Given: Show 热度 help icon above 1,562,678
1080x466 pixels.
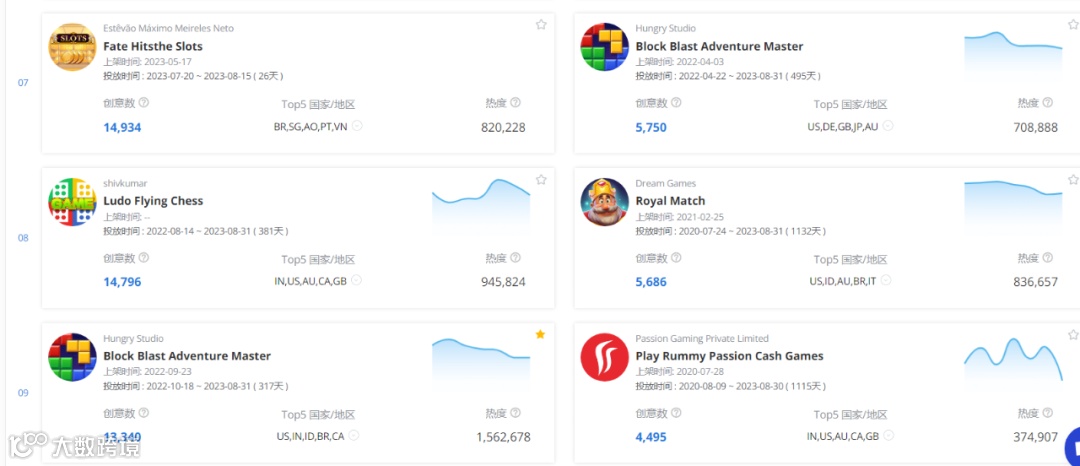Looking at the screenshot, I should tap(515, 413).
